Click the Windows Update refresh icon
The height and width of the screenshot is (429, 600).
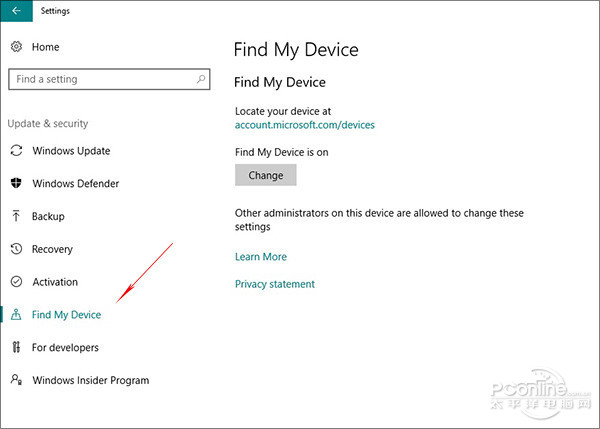click(16, 151)
